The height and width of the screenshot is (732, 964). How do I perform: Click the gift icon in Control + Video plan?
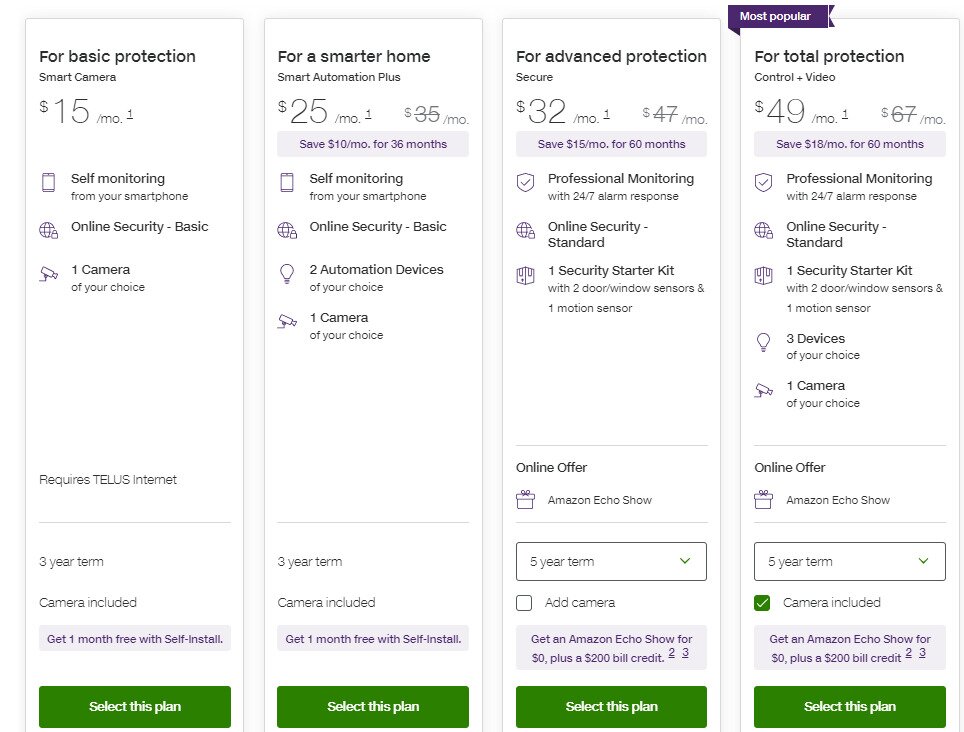(764, 500)
